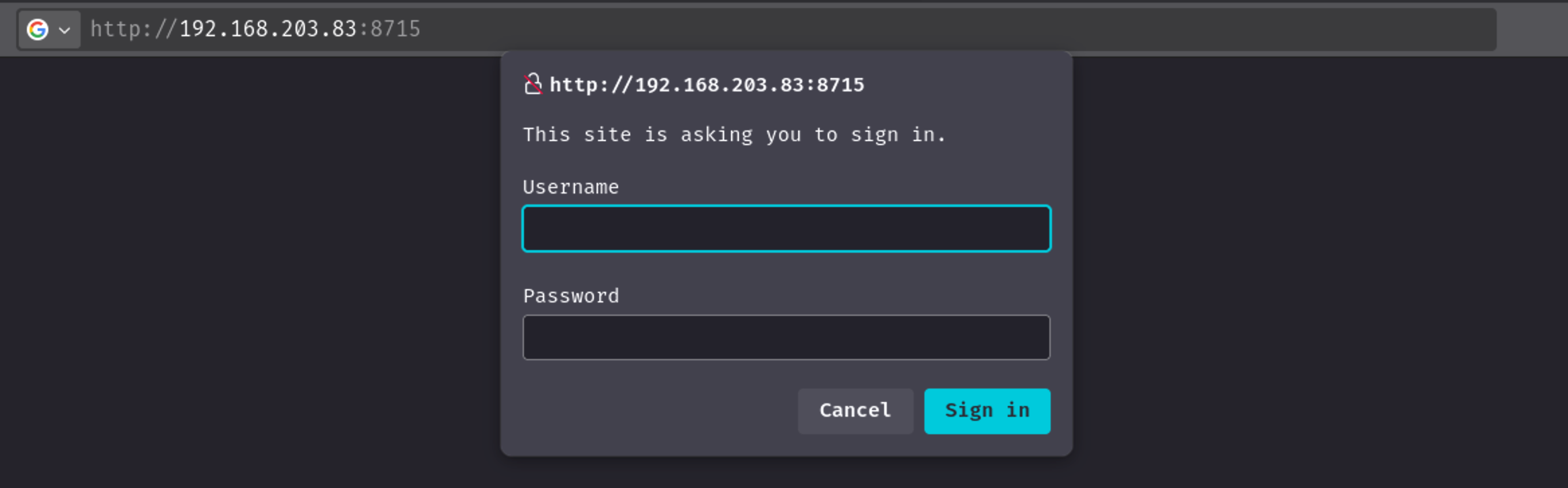Click the Username label text
The height and width of the screenshot is (488, 1568).
(x=571, y=187)
